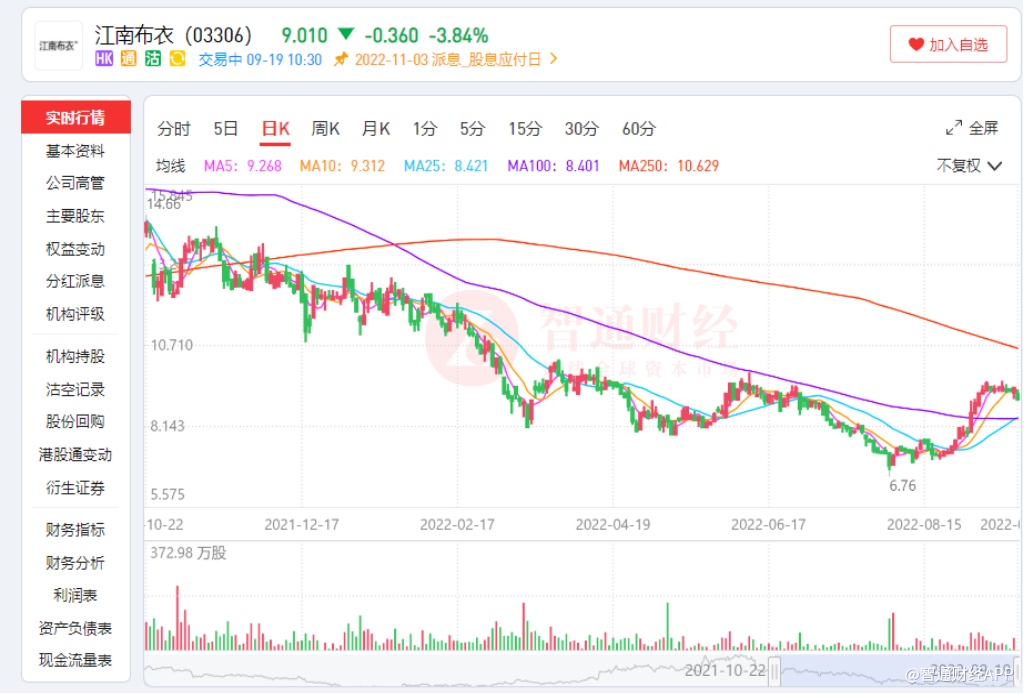1024x694 pixels.
Task: Click the MA25: 8.421 indicator label
Action: pos(446,166)
